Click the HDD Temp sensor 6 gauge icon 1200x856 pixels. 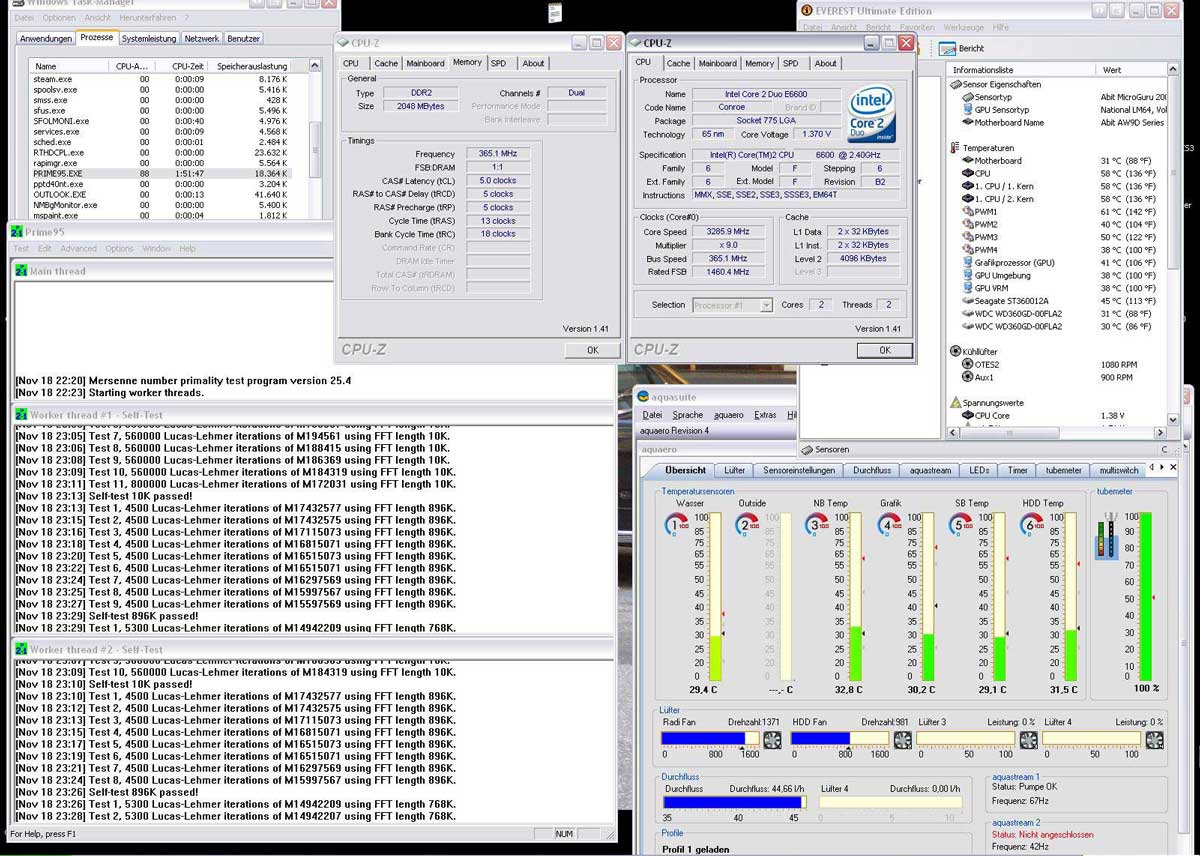(1030, 524)
